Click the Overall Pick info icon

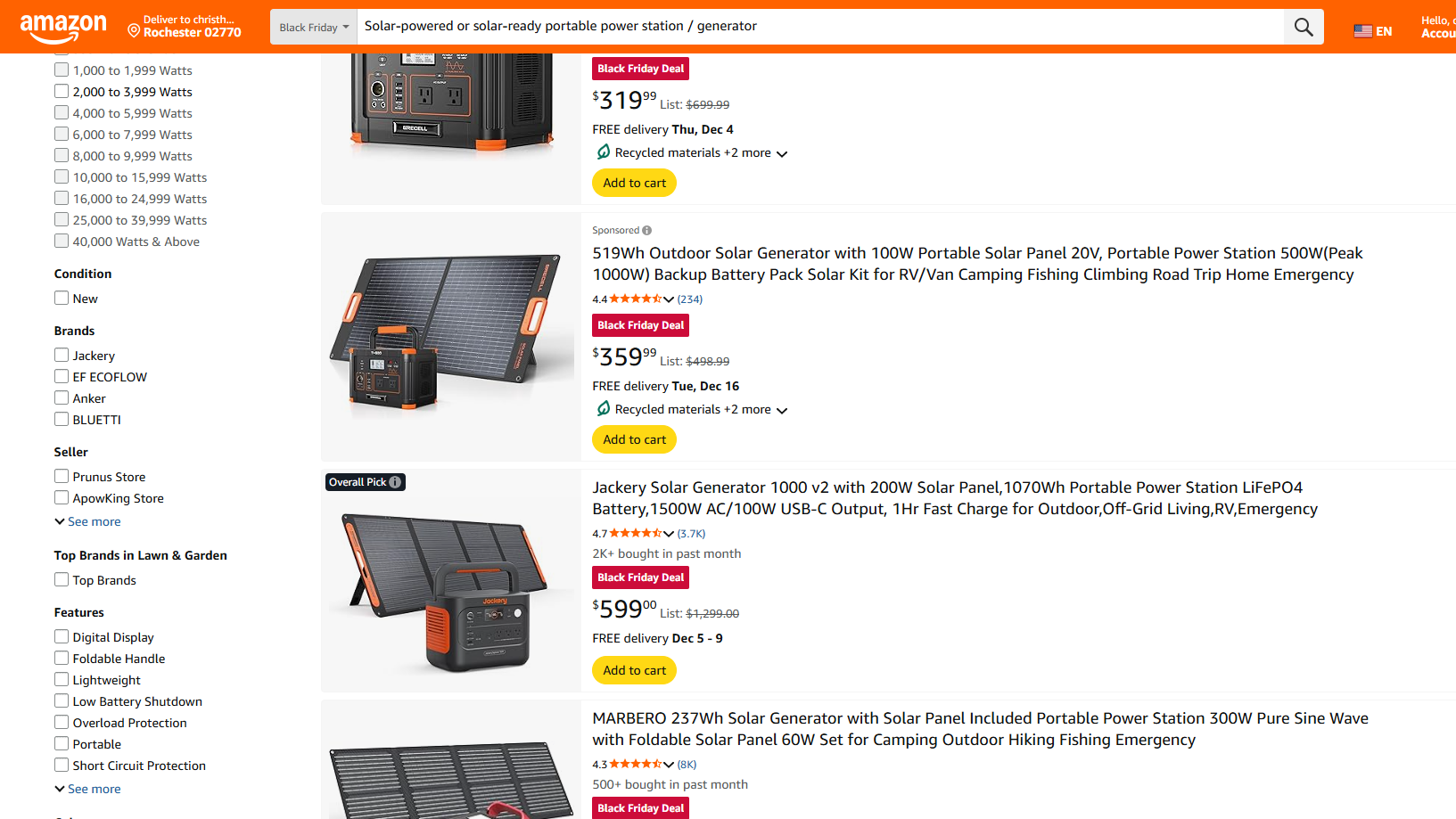(395, 482)
